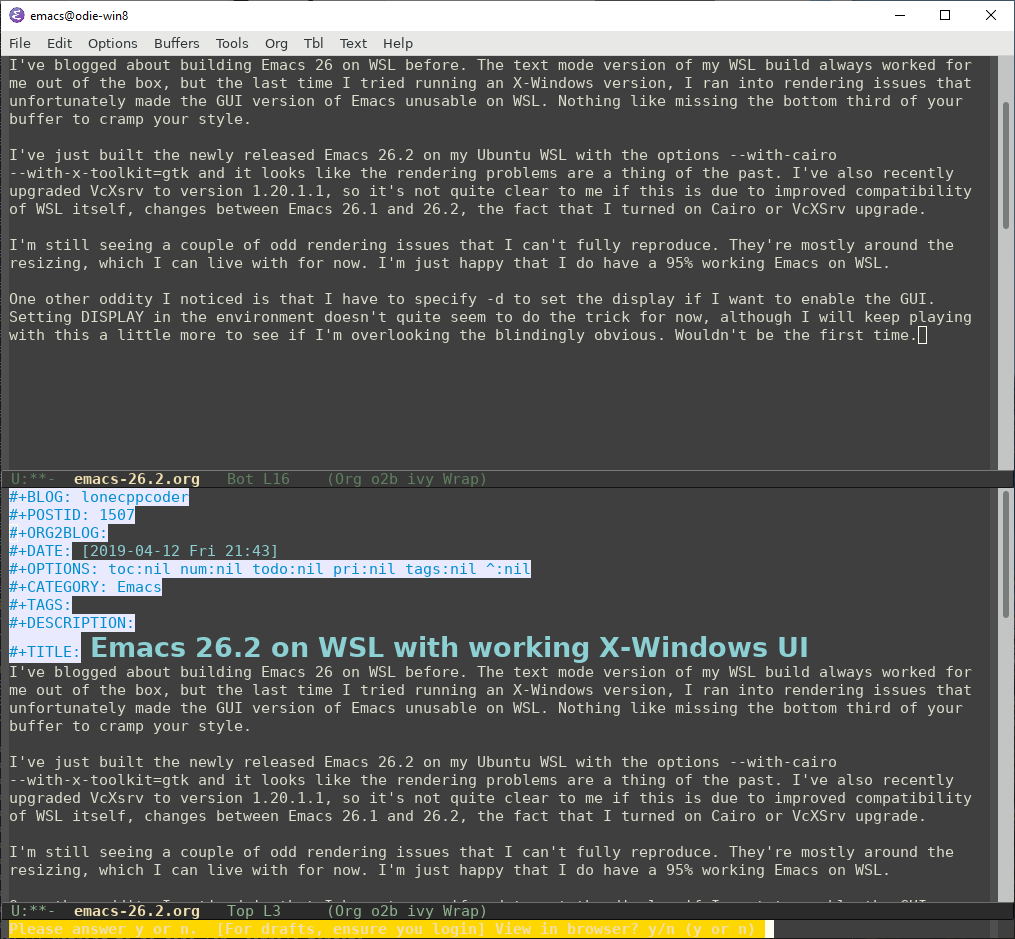Click the "#+DESCRIPTION:" keyword line
1015x939 pixels.
click(72, 624)
